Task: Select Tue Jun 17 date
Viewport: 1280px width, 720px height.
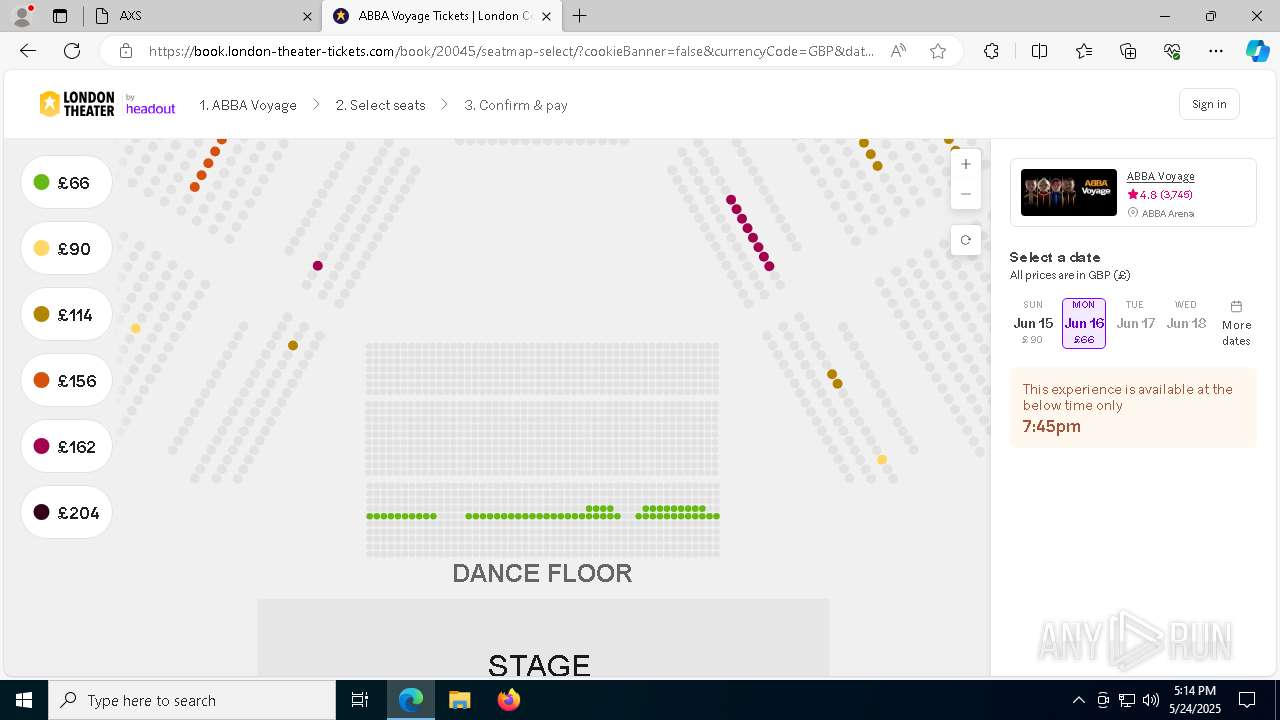Action: click(1135, 323)
